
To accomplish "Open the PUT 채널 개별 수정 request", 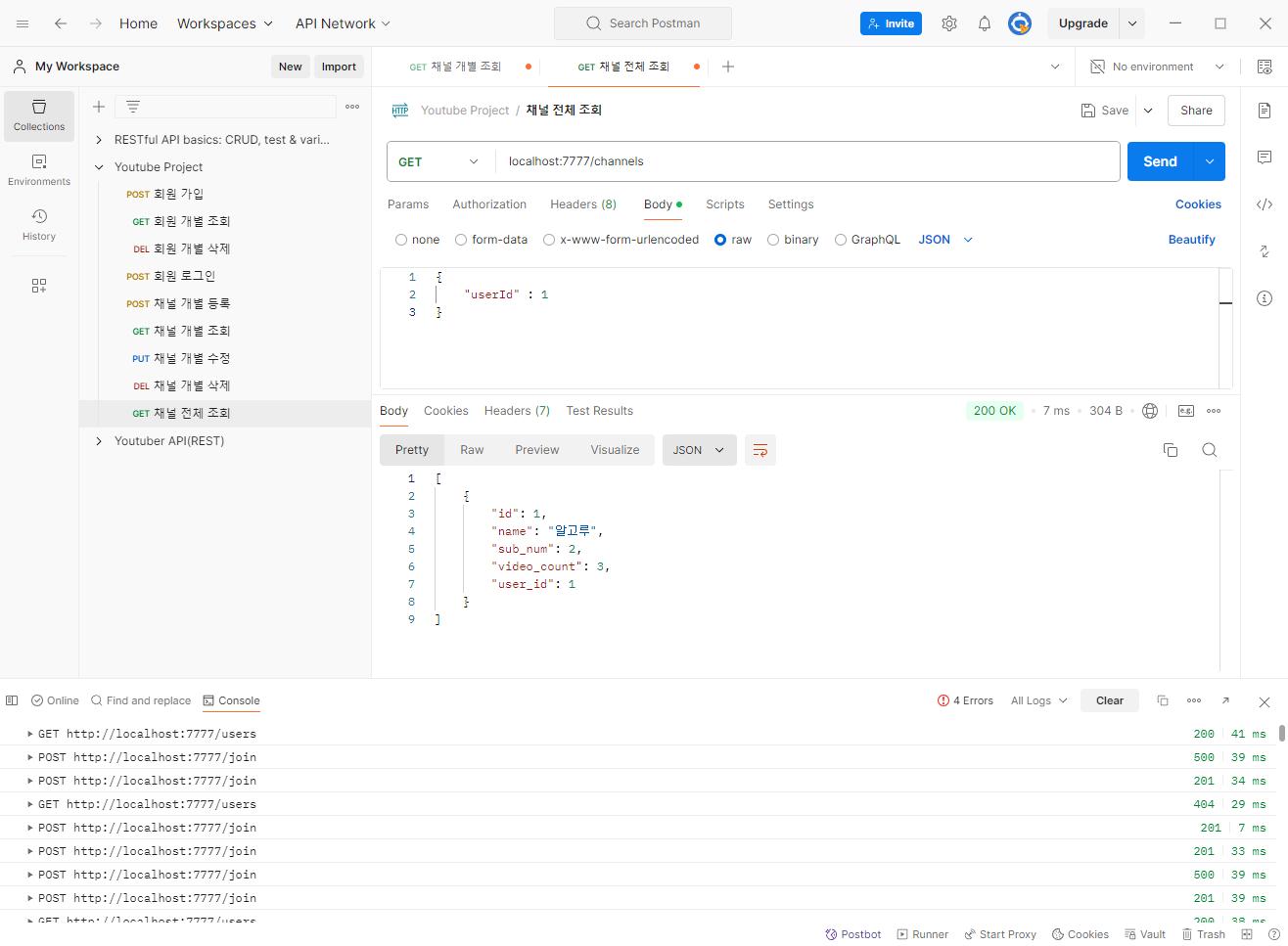I will pyautogui.click(x=224, y=359).
